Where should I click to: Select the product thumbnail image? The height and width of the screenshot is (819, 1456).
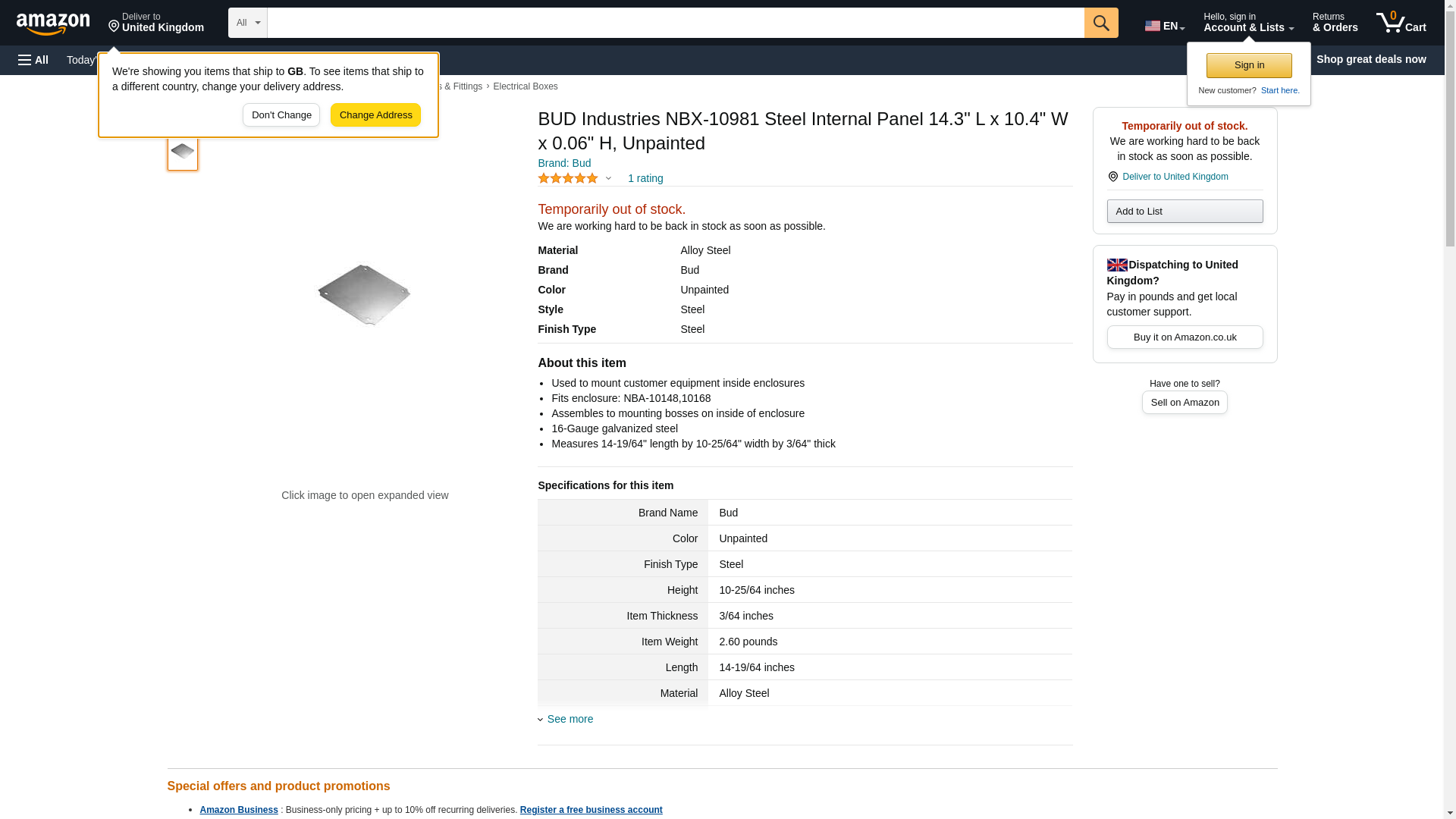point(183,152)
